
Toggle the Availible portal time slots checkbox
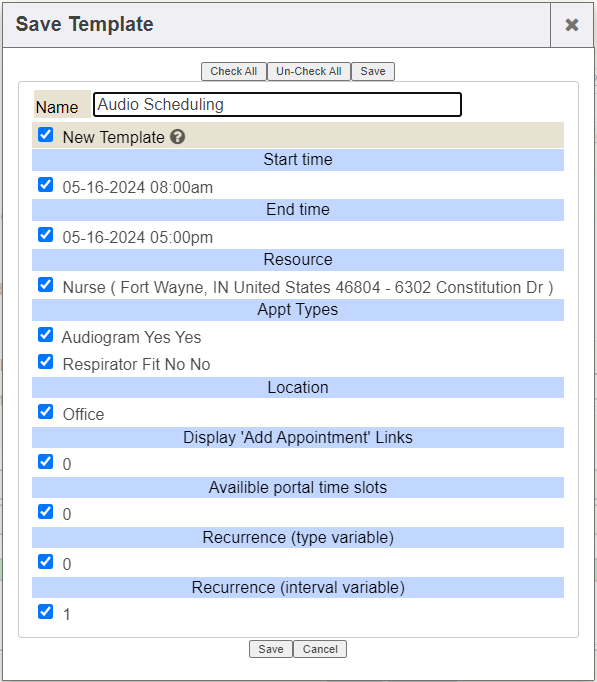[46, 512]
